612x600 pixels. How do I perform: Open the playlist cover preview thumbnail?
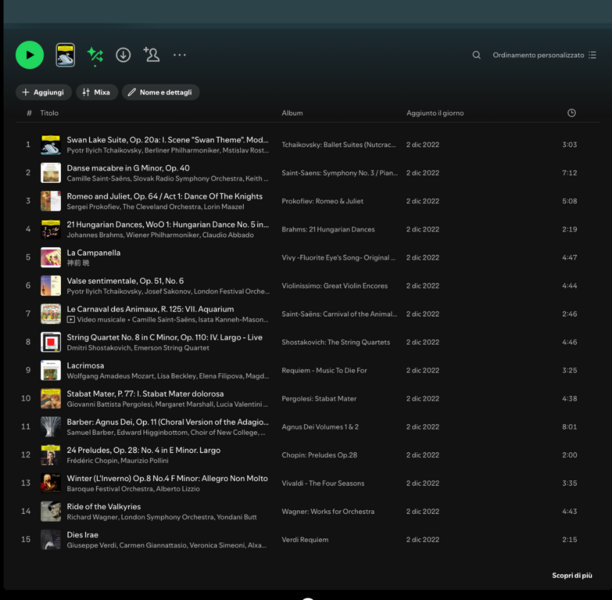click(x=65, y=55)
